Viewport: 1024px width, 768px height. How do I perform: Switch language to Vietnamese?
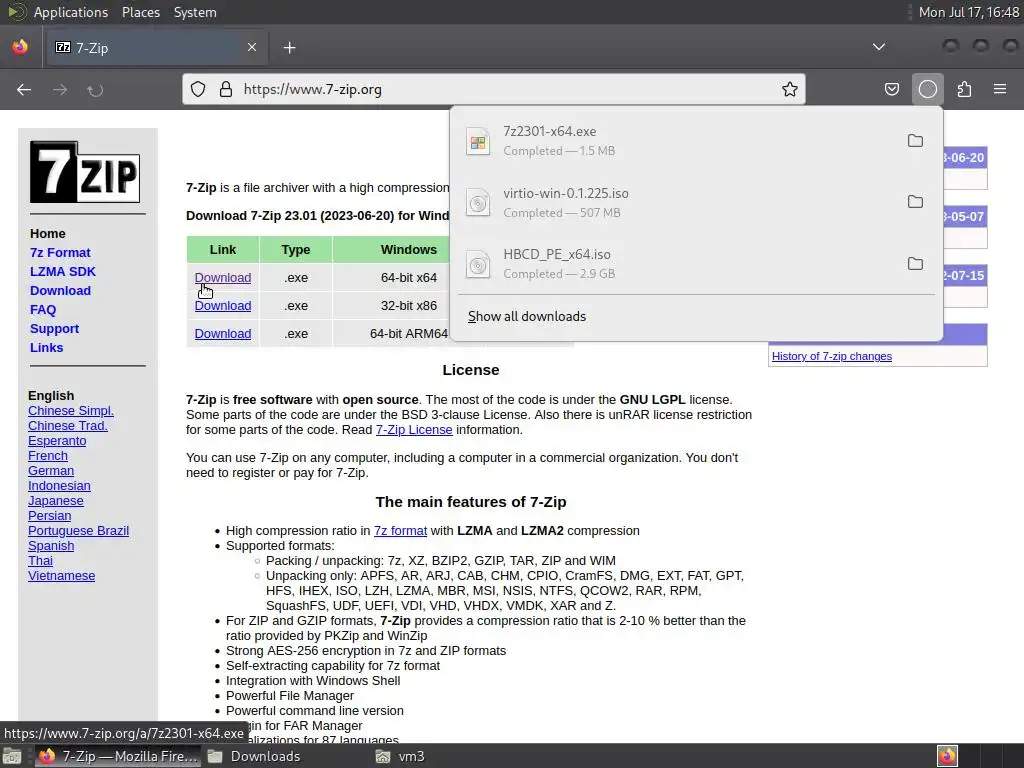(61, 576)
